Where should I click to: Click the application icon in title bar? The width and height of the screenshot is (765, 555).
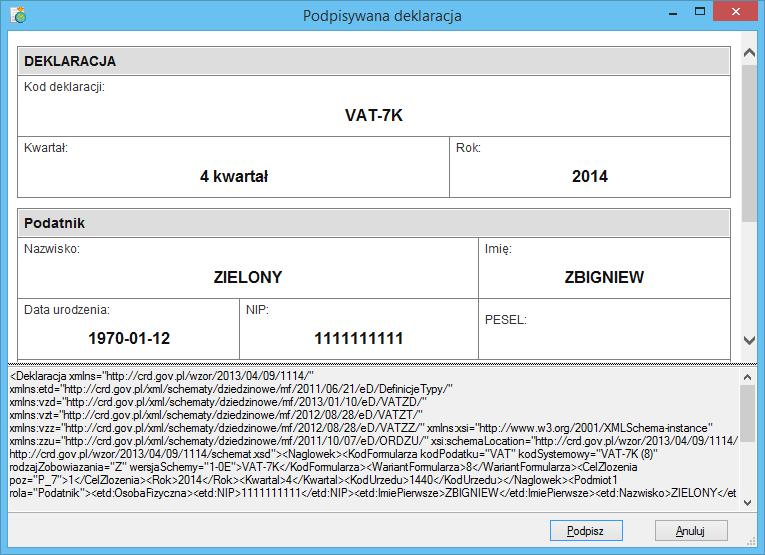click(x=19, y=15)
